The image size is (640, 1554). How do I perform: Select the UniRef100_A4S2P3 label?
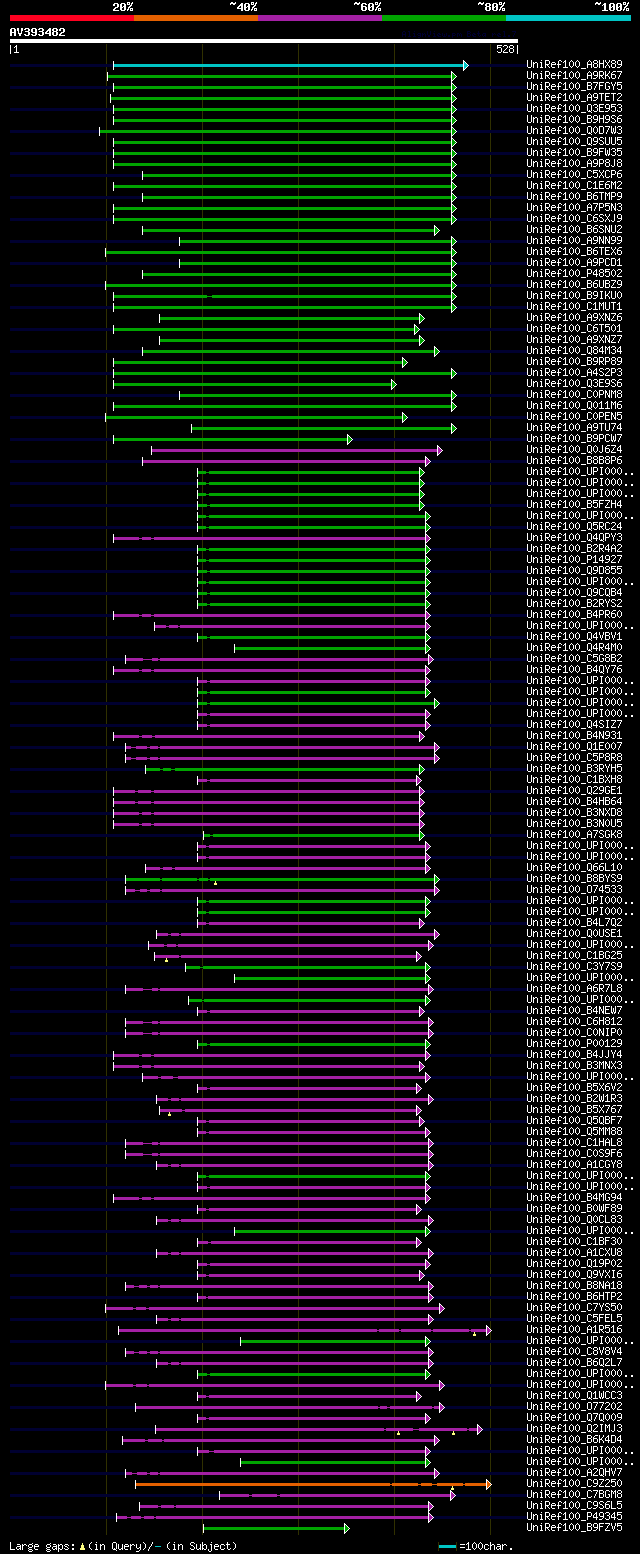[574, 373]
